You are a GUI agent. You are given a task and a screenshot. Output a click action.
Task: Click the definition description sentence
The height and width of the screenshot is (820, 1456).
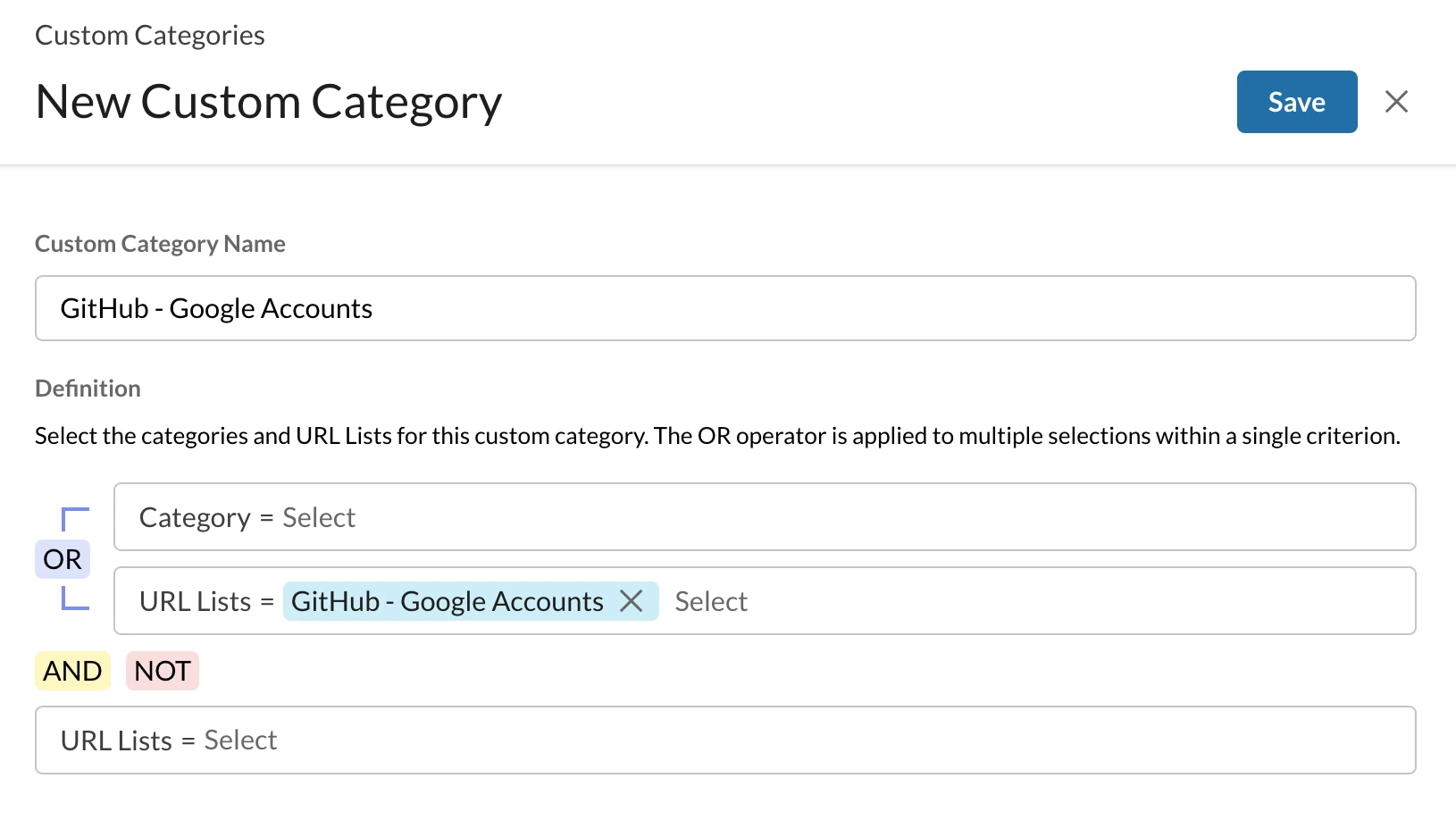pos(717,436)
